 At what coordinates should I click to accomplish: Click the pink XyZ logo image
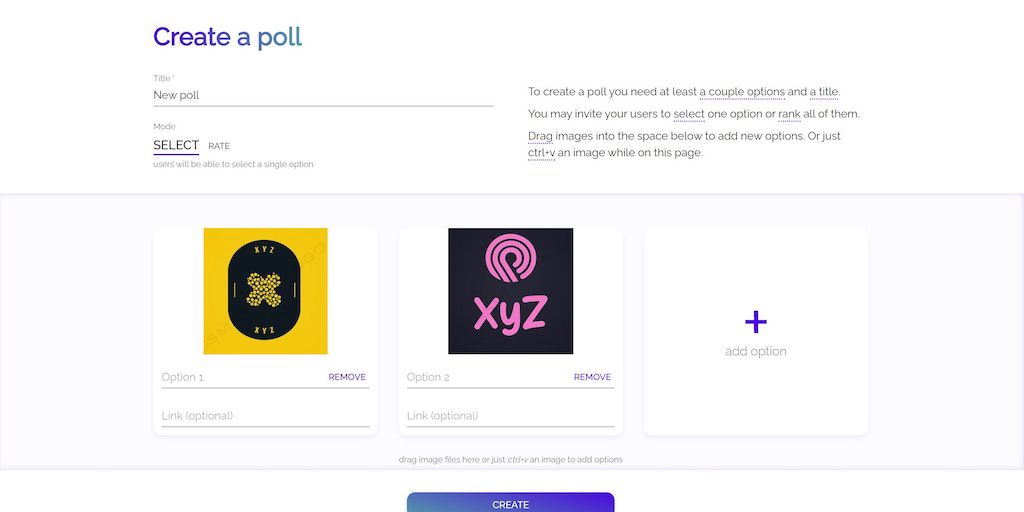point(510,291)
